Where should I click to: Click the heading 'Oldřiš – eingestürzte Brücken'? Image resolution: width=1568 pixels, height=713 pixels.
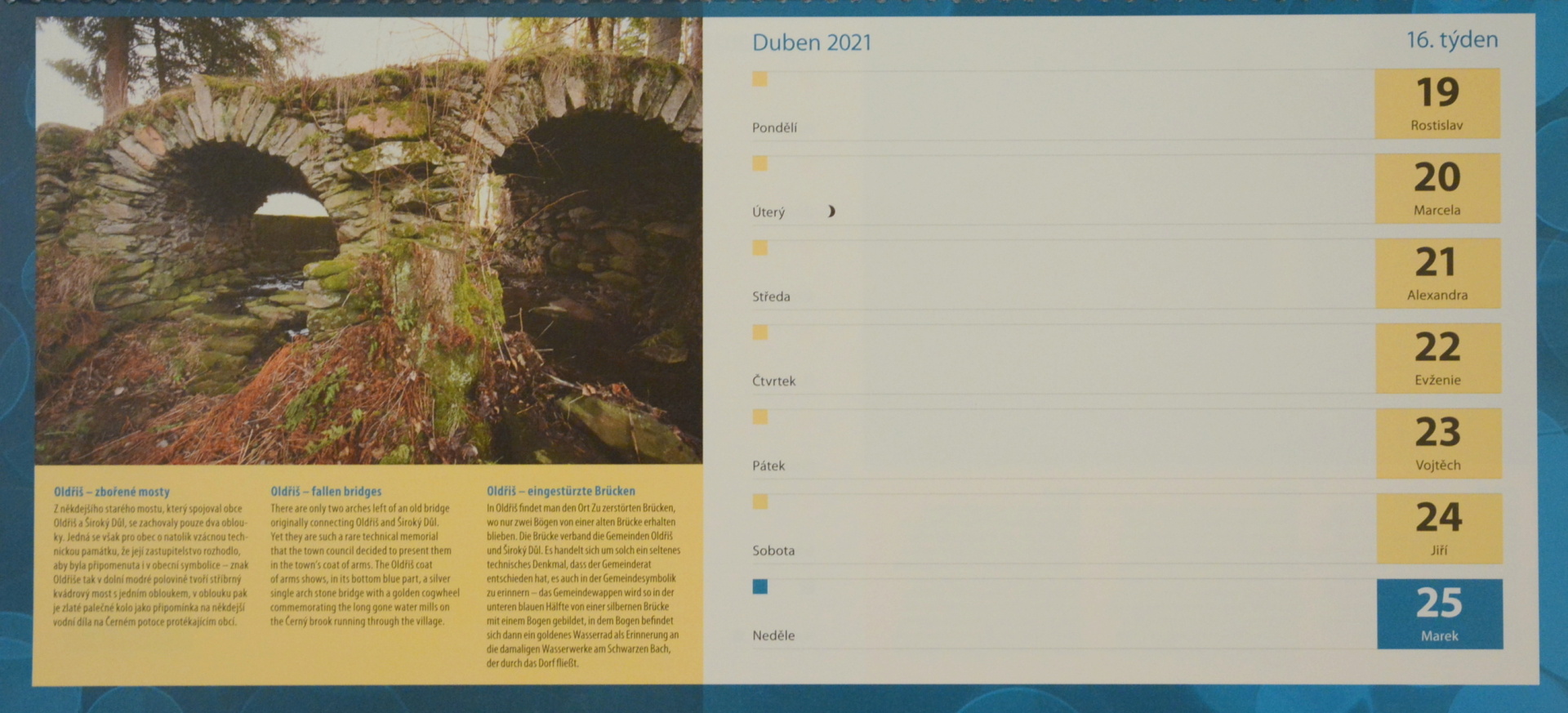pos(560,491)
